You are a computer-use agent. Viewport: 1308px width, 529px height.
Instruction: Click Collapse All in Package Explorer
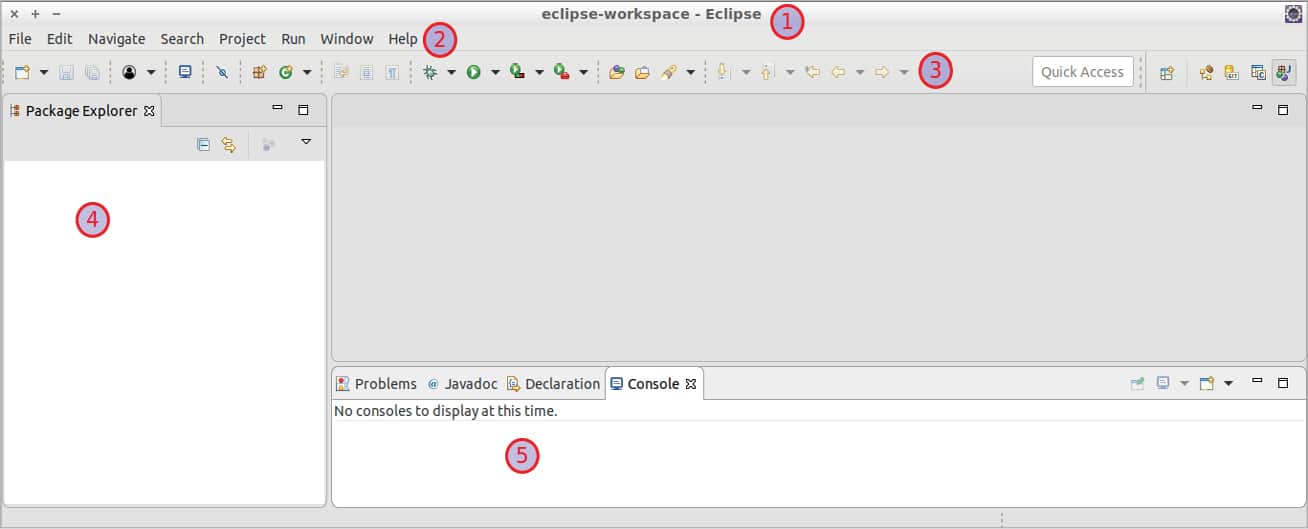point(203,145)
